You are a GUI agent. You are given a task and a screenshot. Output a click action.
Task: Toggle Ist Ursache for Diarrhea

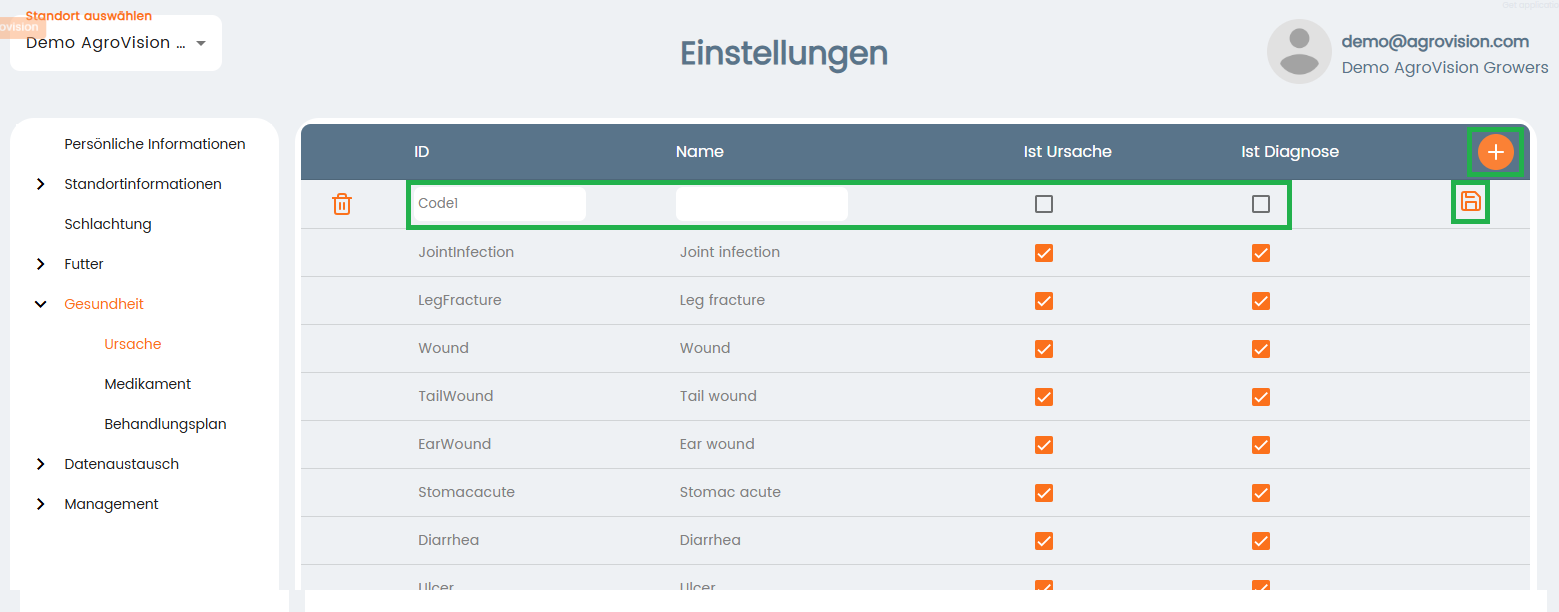coord(1044,541)
